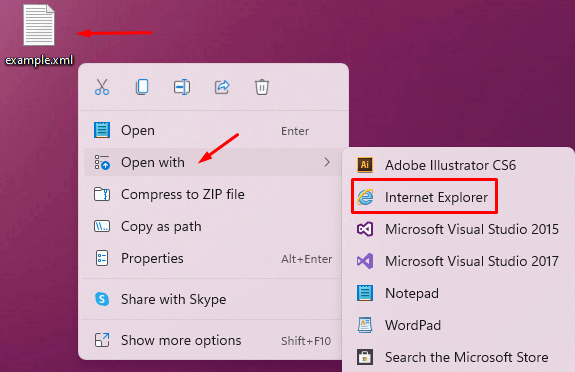The height and width of the screenshot is (372, 575).
Task: Select Search the Microsoft Store
Action: tap(458, 357)
